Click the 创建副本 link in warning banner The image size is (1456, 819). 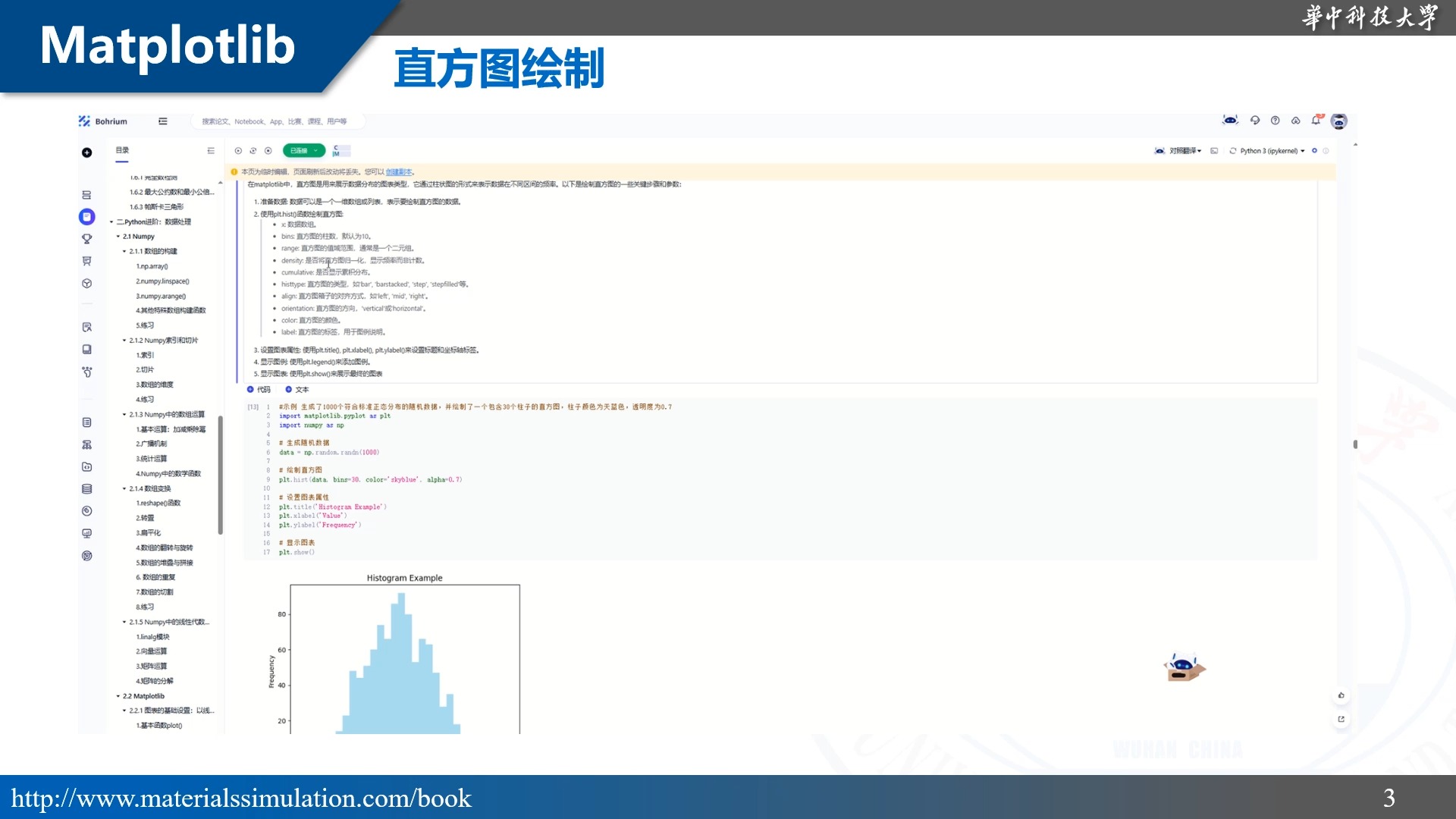click(x=397, y=172)
